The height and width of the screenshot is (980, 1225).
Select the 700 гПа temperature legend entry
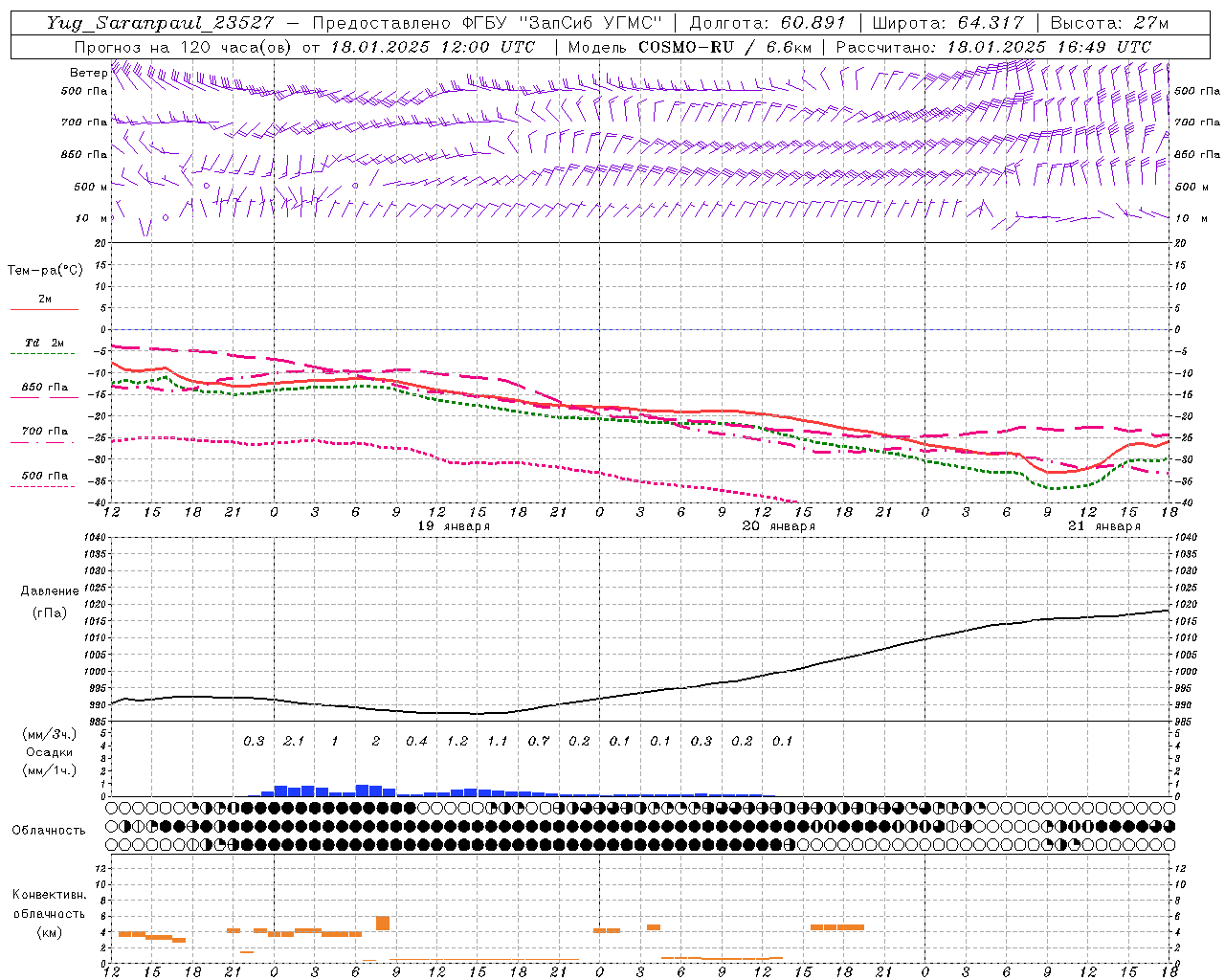44,432
